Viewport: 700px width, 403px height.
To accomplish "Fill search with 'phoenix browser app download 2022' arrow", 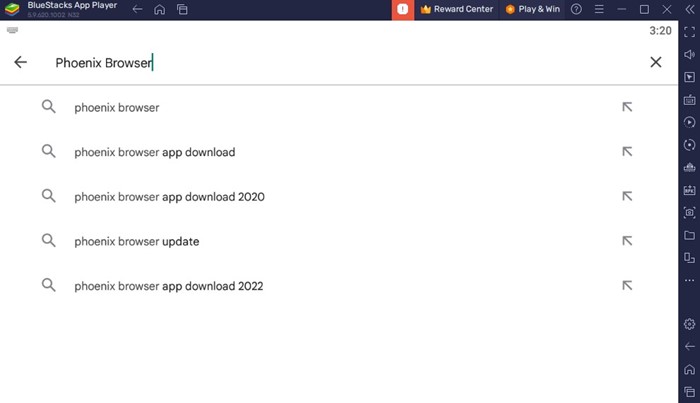I will coord(627,286).
